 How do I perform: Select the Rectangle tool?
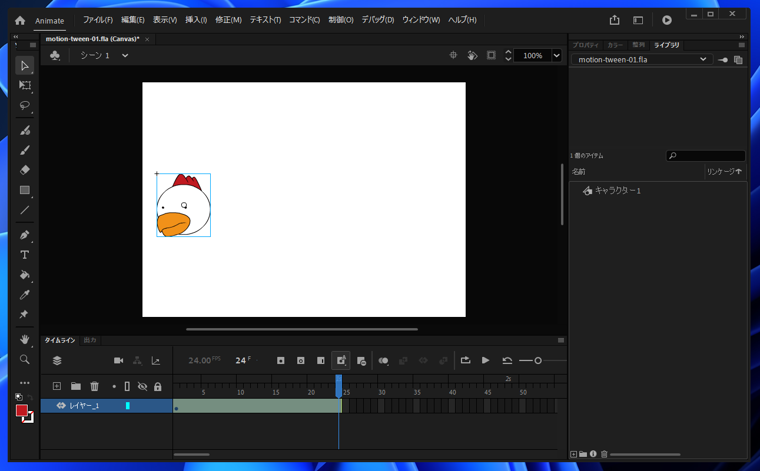[25, 190]
